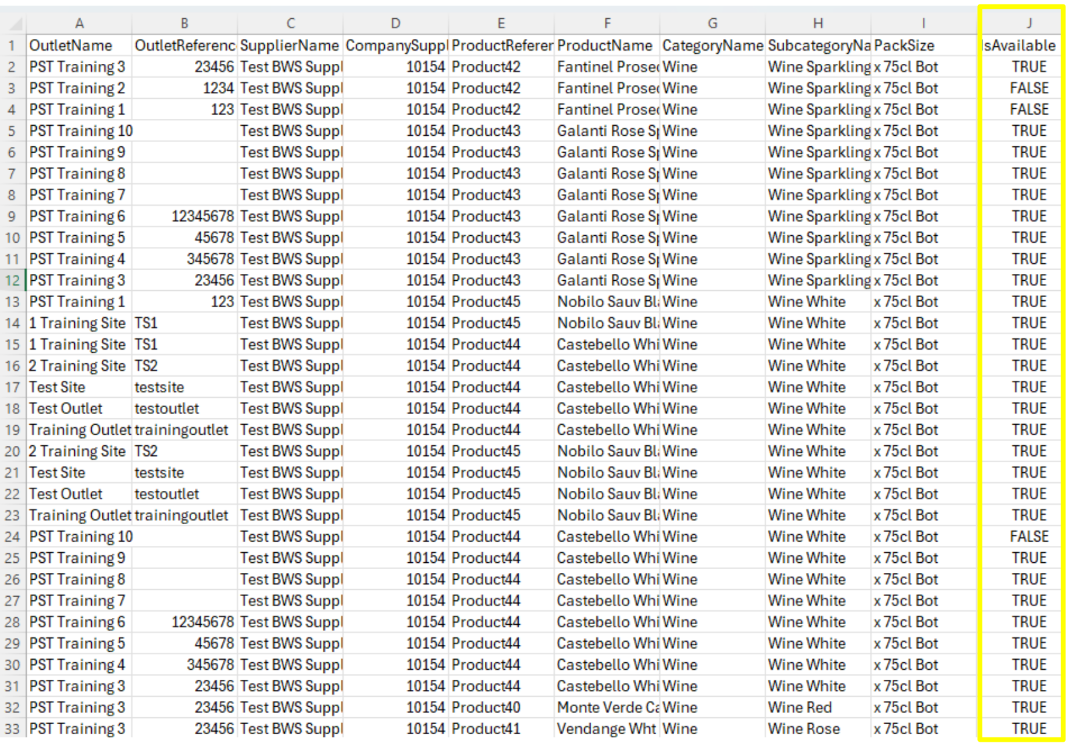This screenshot has width=1071, height=745.
Task: Select row 12 by its row number
Action: click(12, 280)
